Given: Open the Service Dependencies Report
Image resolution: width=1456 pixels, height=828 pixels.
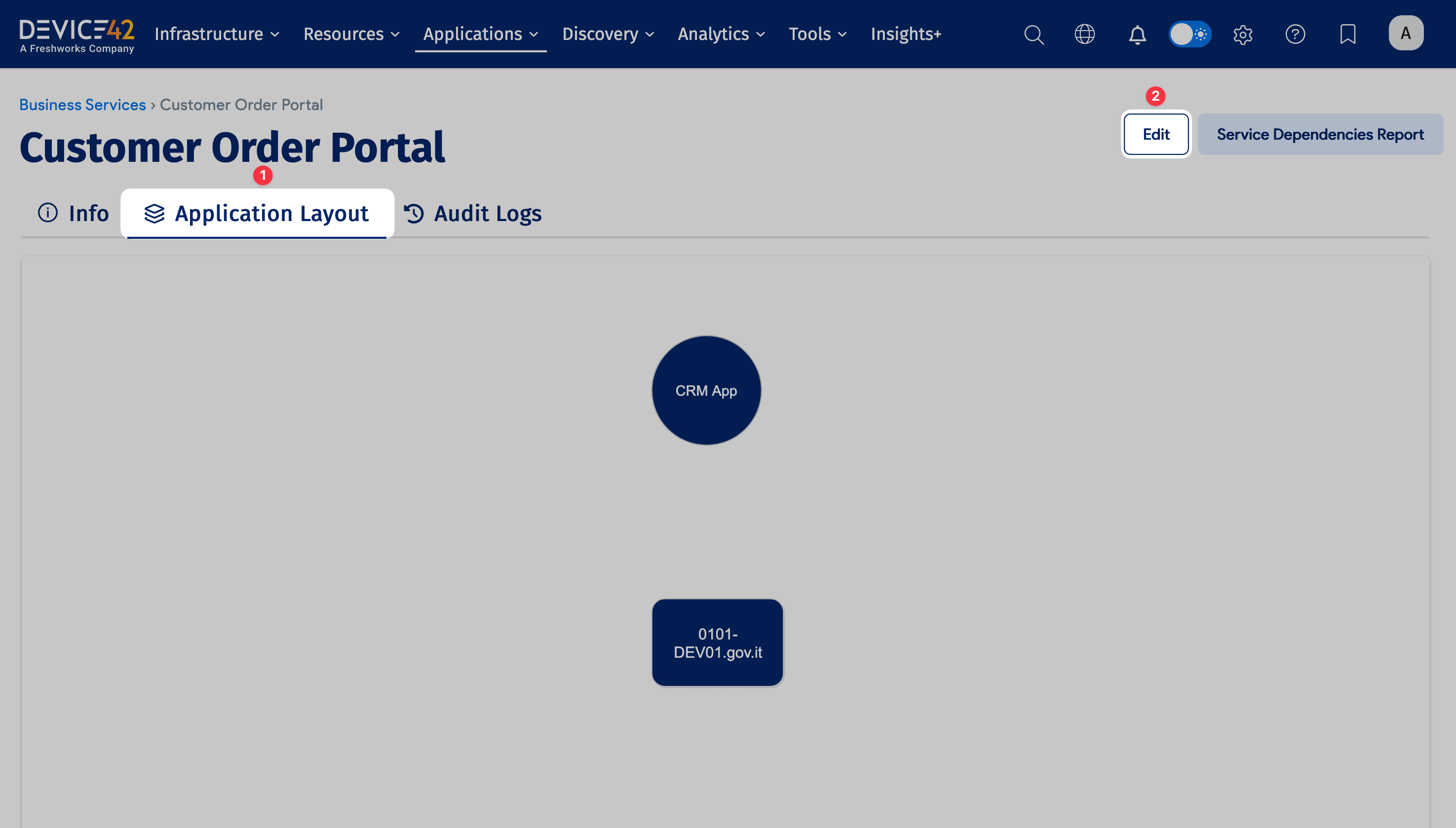Looking at the screenshot, I should [1319, 134].
